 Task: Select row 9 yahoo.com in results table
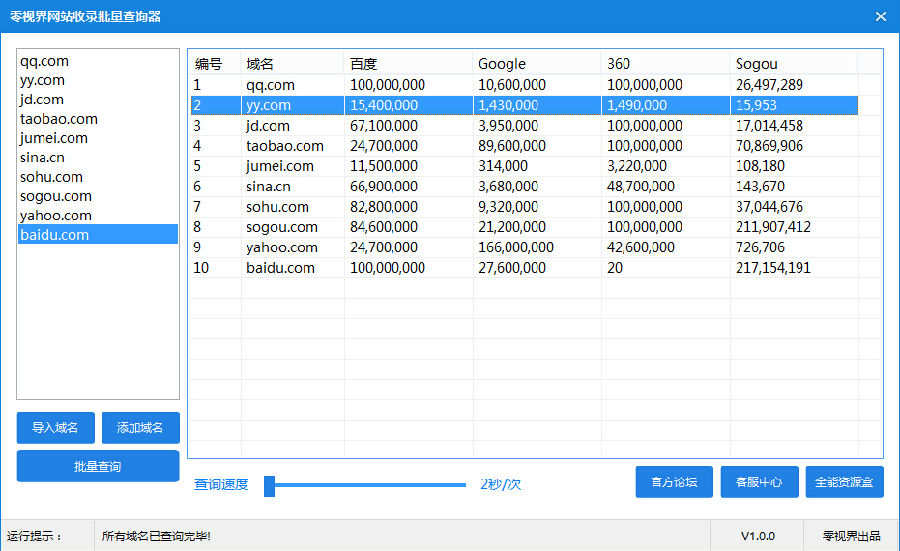tap(280, 247)
